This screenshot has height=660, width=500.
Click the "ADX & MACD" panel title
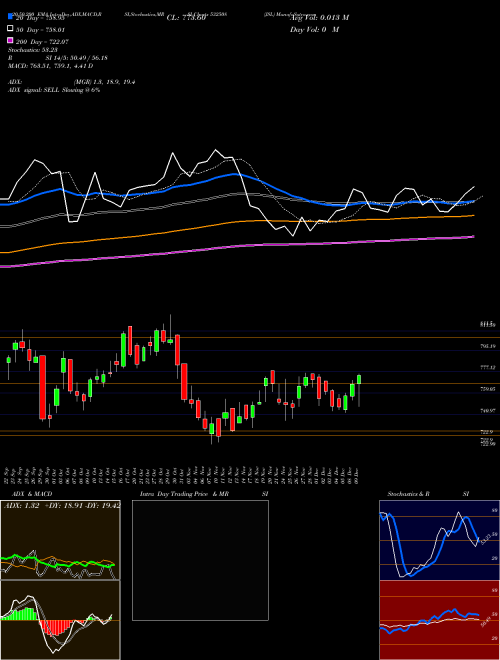click(x=32, y=494)
